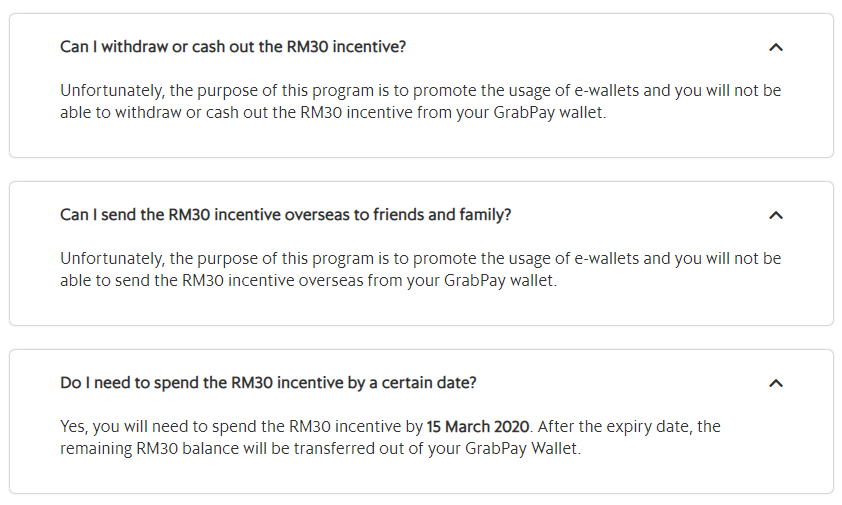Image resolution: width=842 pixels, height=505 pixels.
Task: Collapse the send incentive overseas question chevron
Action: [776, 215]
